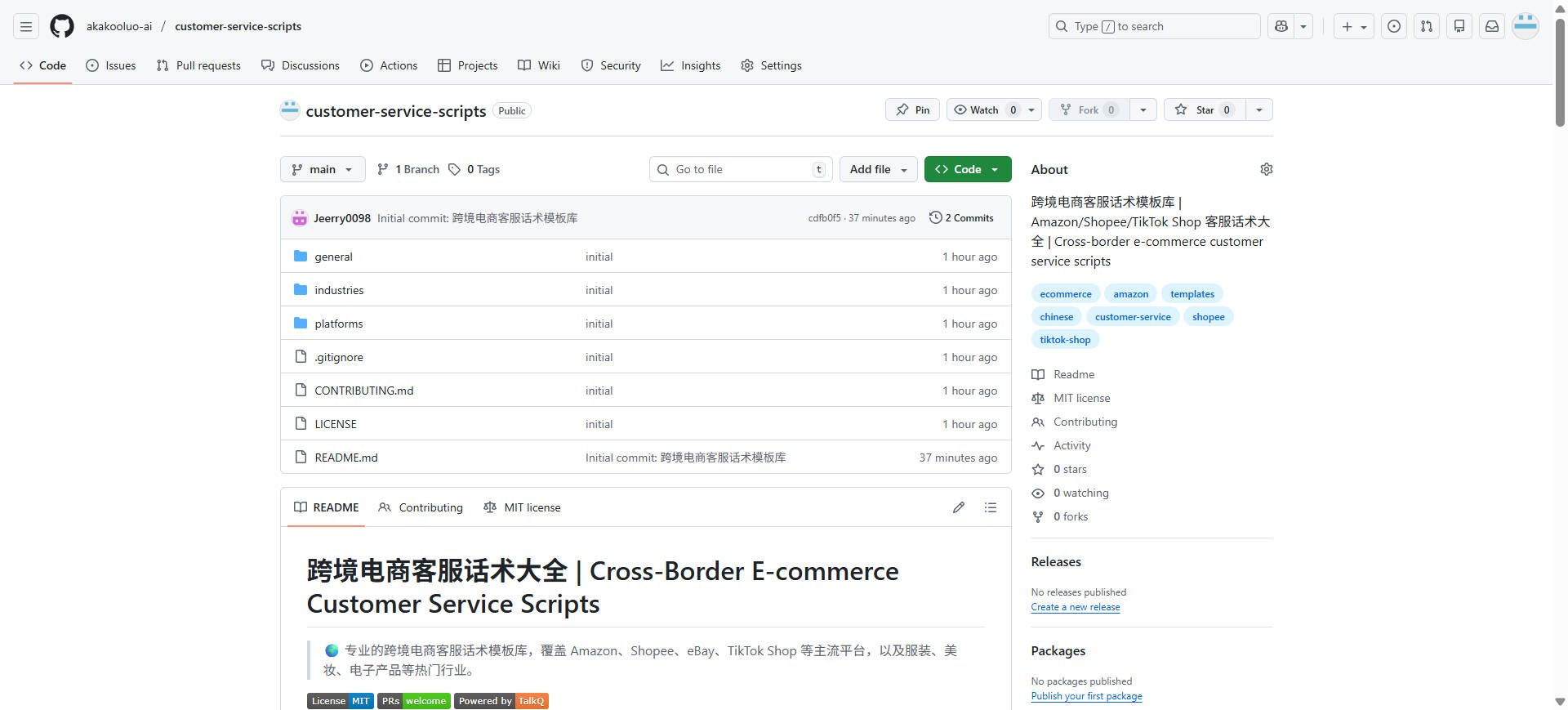Click the tiktok-shop topic tag
The width and height of the screenshot is (1568, 710).
[1065, 340]
